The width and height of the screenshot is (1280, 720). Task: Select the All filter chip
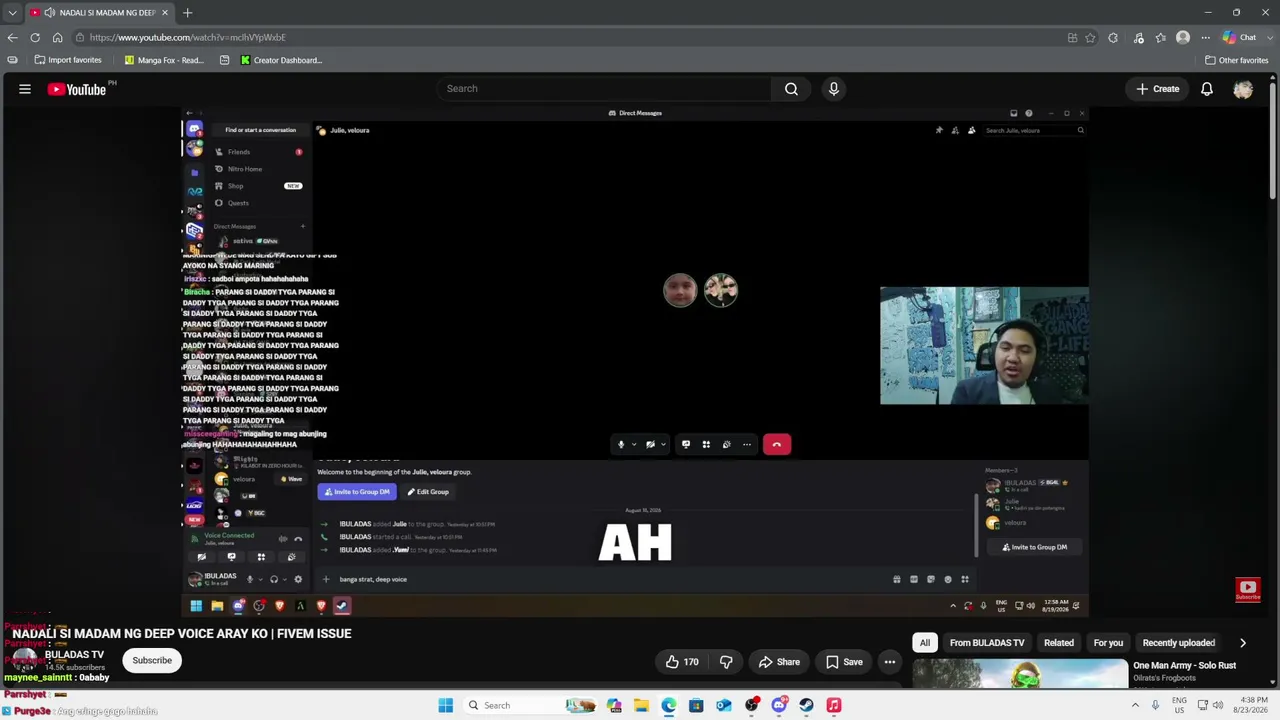point(925,643)
